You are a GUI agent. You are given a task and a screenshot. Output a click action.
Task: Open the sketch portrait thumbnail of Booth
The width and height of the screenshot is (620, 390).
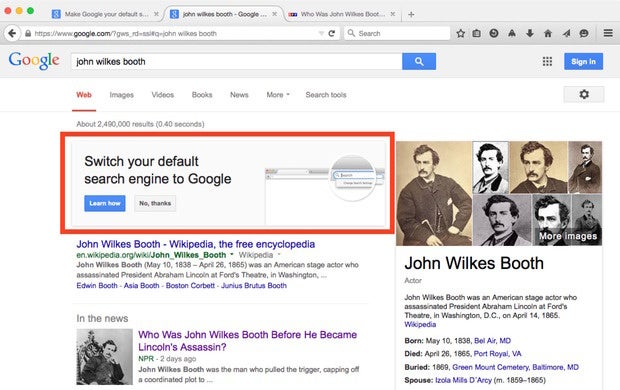pos(490,167)
